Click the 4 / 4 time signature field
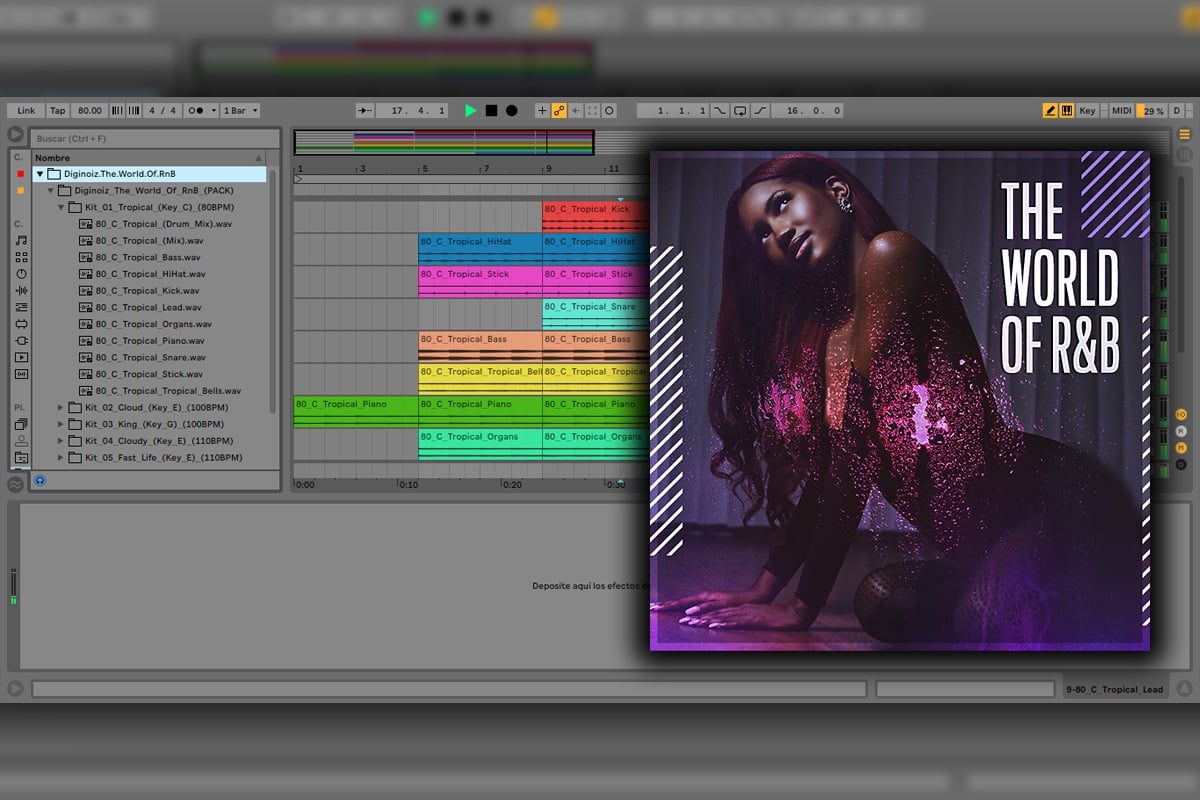 click(x=162, y=111)
